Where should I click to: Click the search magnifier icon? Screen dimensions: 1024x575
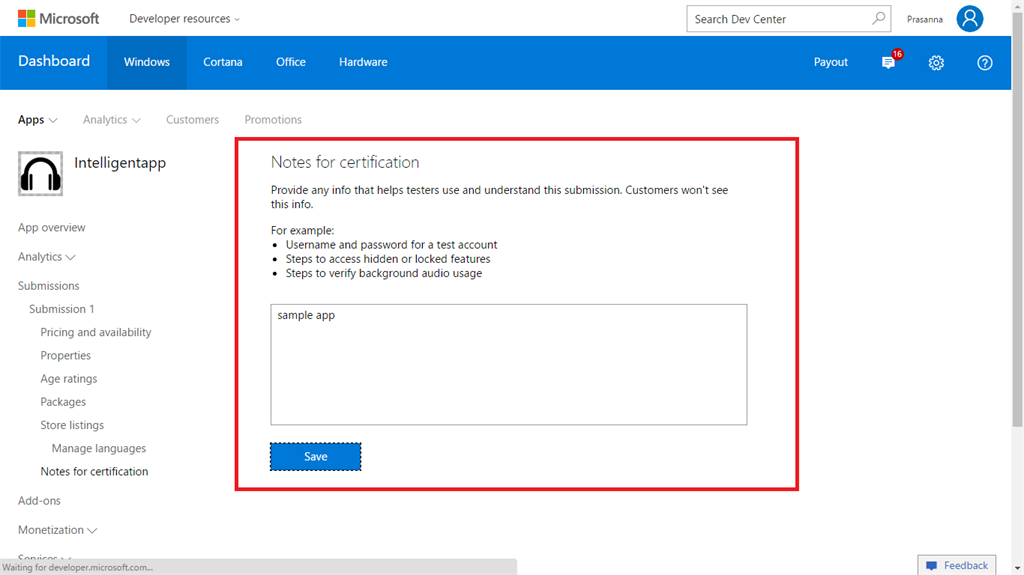coord(879,18)
